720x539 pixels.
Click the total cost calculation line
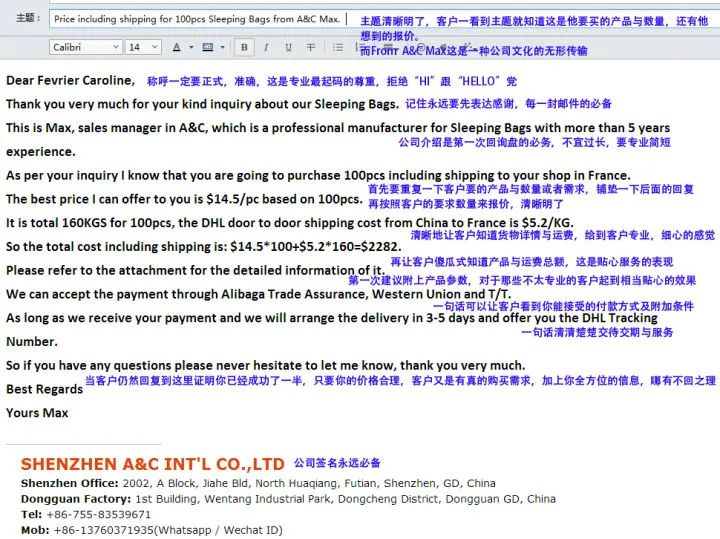[203, 247]
